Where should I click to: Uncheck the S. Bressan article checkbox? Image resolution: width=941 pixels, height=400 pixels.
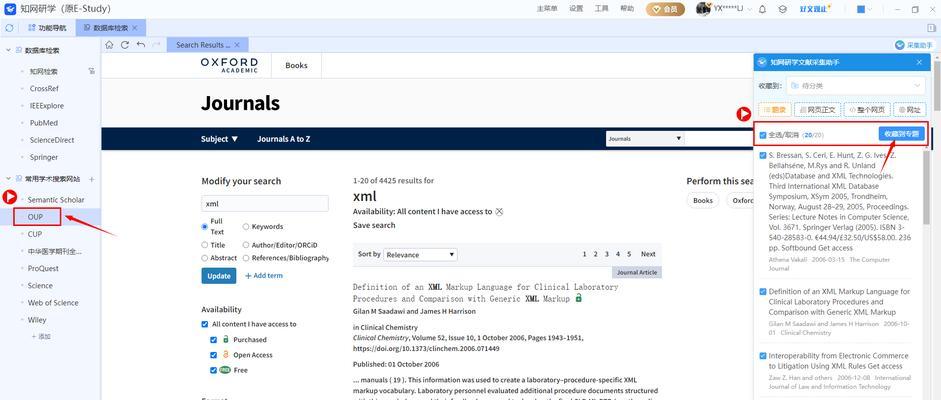[x=763, y=155]
